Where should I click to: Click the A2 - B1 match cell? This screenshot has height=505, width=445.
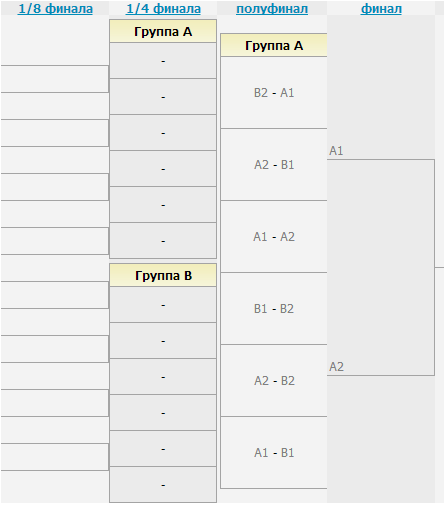(x=274, y=165)
